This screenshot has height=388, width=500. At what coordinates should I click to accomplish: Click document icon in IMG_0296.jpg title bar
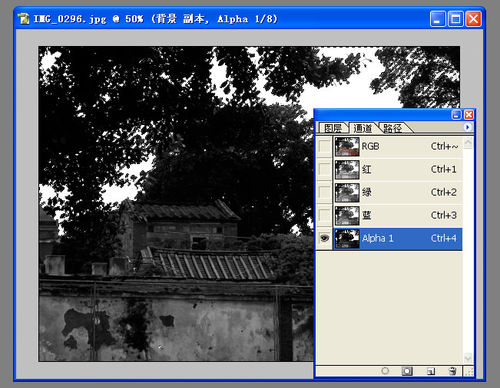(x=24, y=19)
